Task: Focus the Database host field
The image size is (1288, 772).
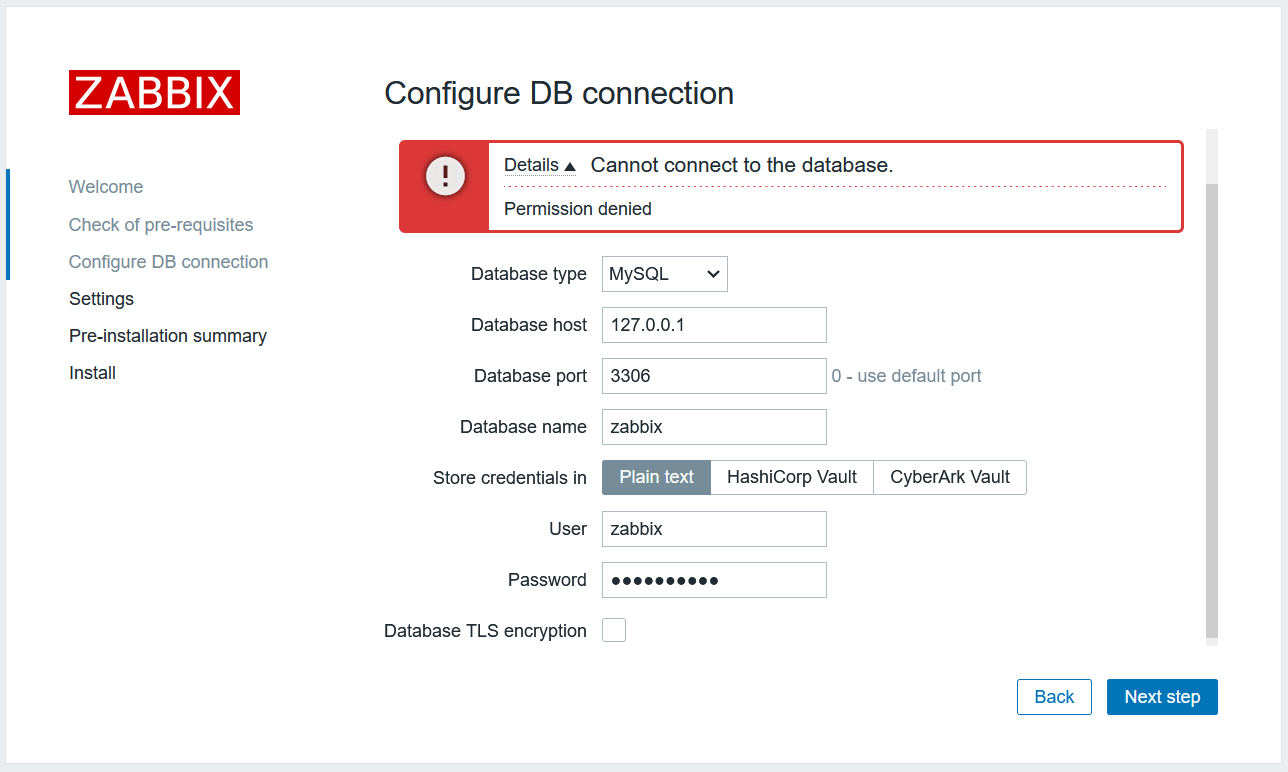Action: pos(714,325)
